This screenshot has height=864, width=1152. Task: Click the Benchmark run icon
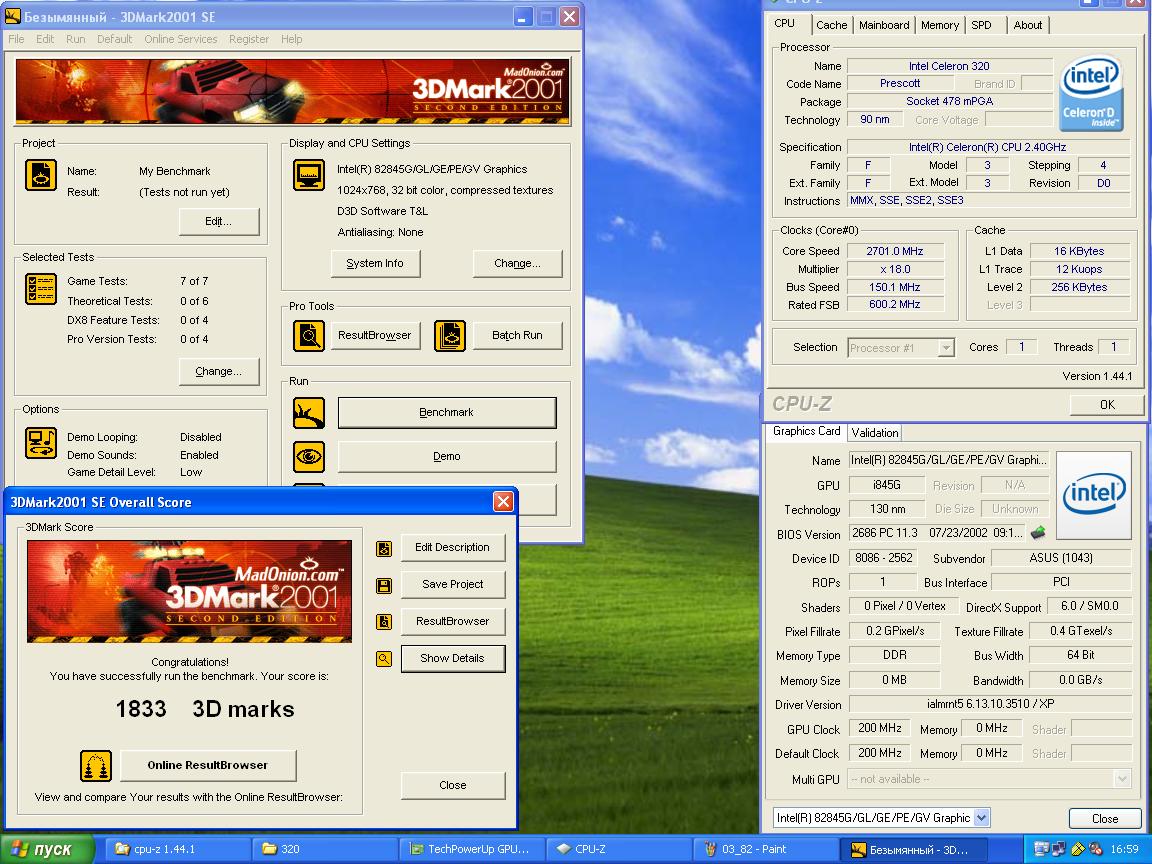pyautogui.click(x=309, y=413)
